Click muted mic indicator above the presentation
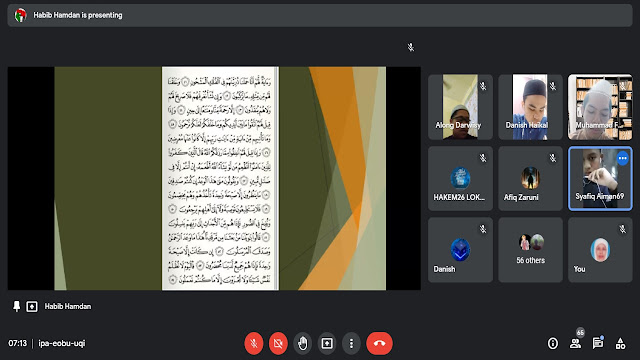This screenshot has height=360, width=640. [411, 47]
